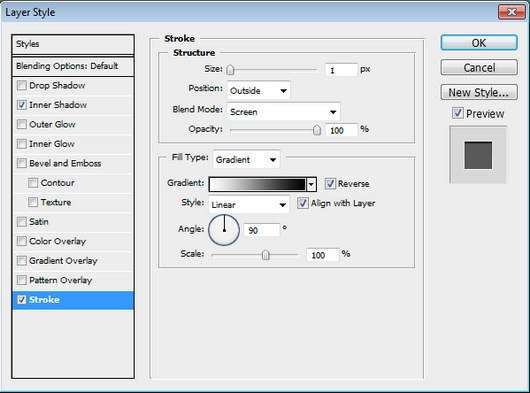The height and width of the screenshot is (393, 530).
Task: Uncheck Align with Layer checkbox
Action: (x=303, y=203)
